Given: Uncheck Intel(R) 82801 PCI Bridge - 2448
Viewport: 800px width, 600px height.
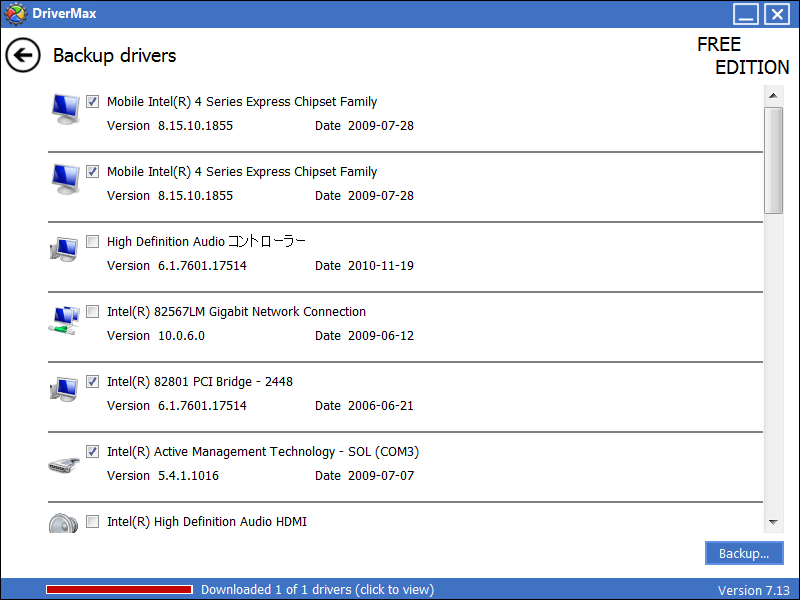Looking at the screenshot, I should 92,381.
